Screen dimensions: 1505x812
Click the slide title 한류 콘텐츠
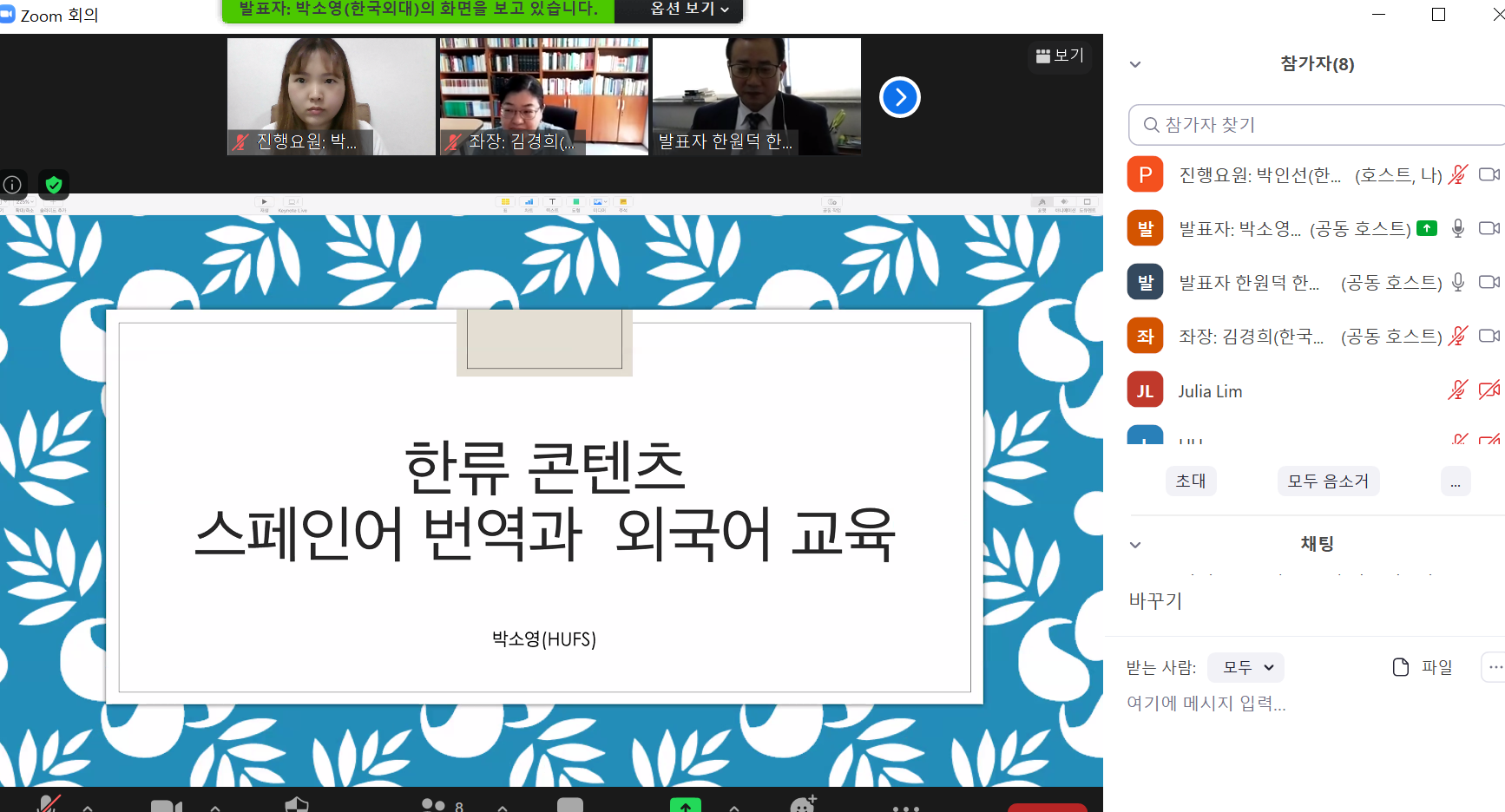pyautogui.click(x=545, y=468)
